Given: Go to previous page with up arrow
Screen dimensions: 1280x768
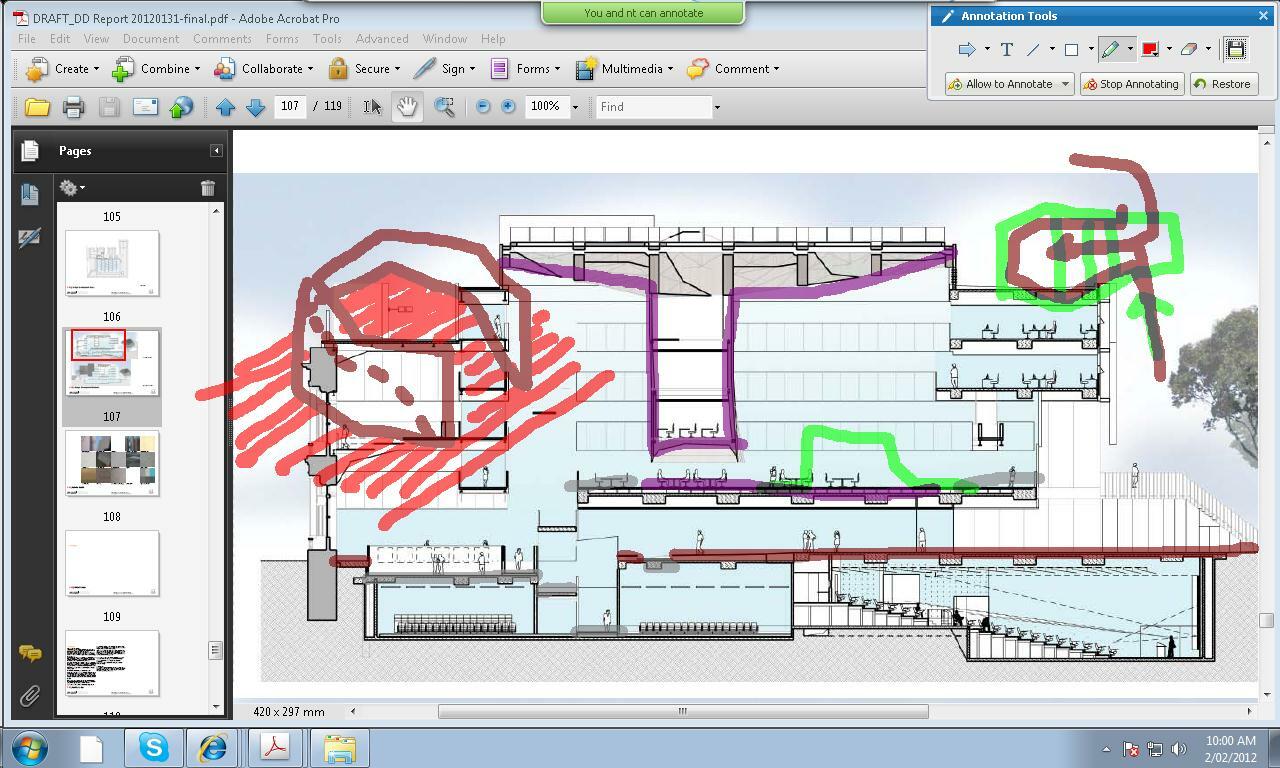Looking at the screenshot, I should click(225, 107).
